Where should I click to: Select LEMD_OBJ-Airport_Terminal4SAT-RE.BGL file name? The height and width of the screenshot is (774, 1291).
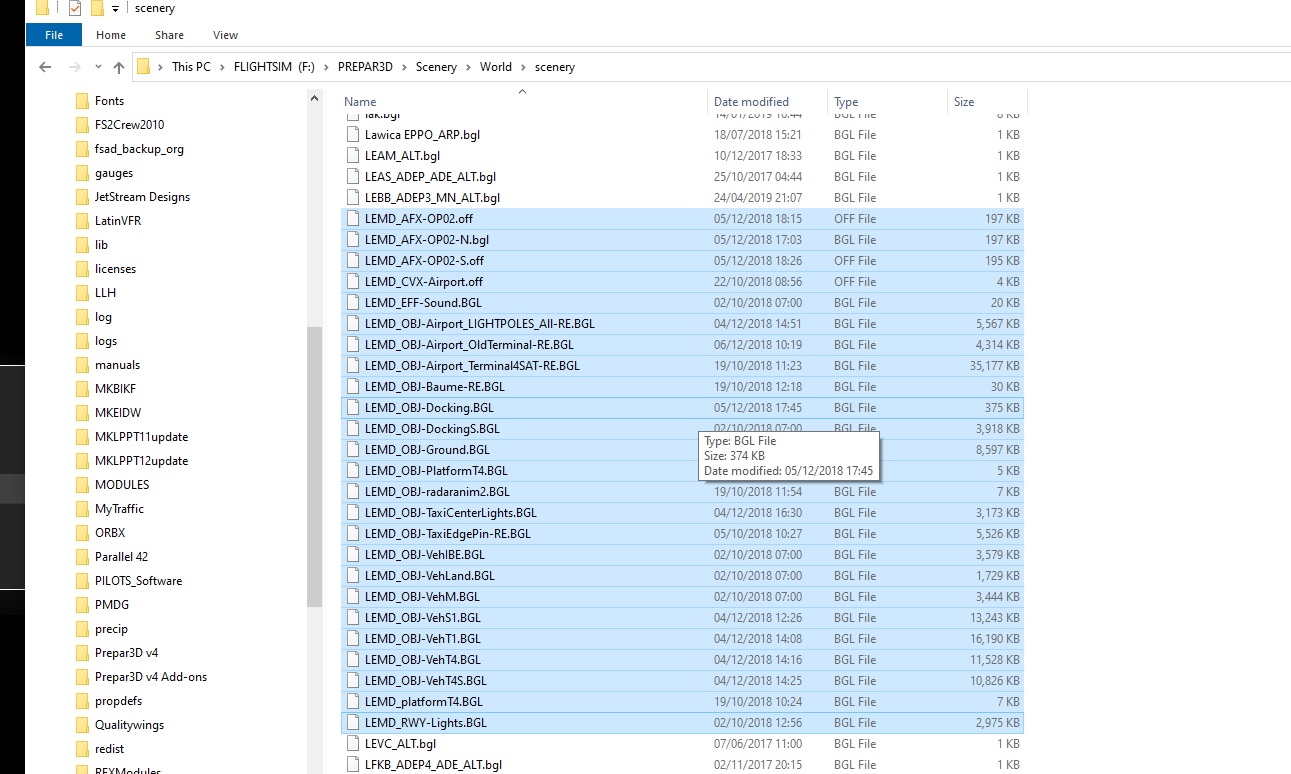[472, 366]
